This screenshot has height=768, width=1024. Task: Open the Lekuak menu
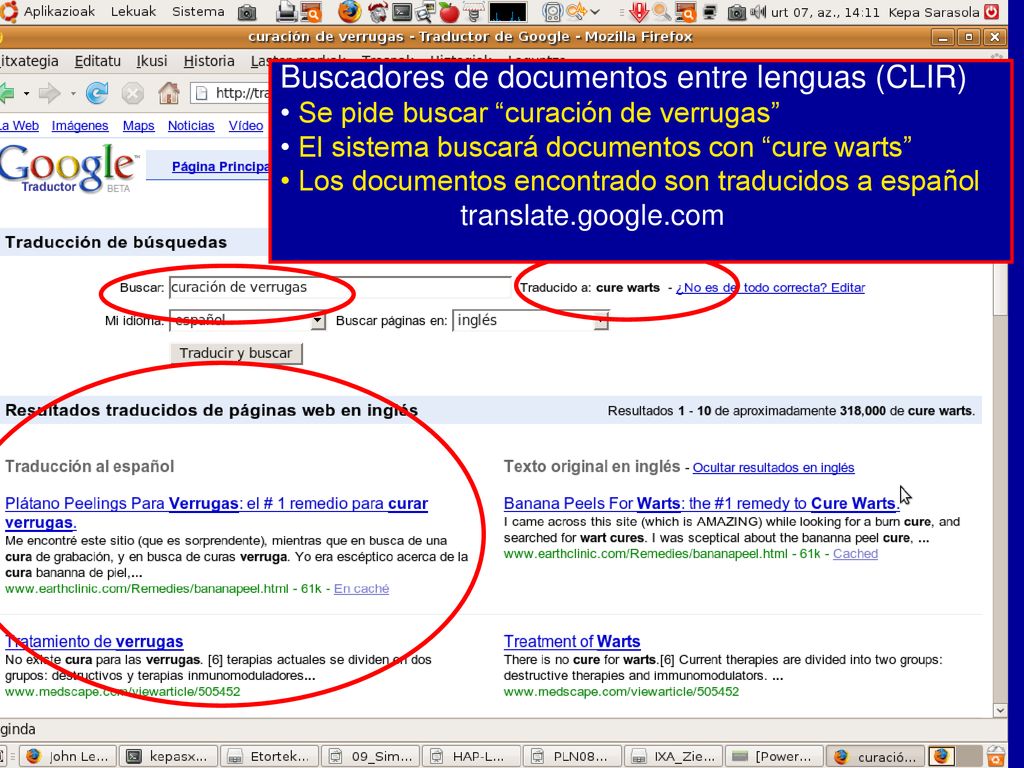click(x=133, y=12)
